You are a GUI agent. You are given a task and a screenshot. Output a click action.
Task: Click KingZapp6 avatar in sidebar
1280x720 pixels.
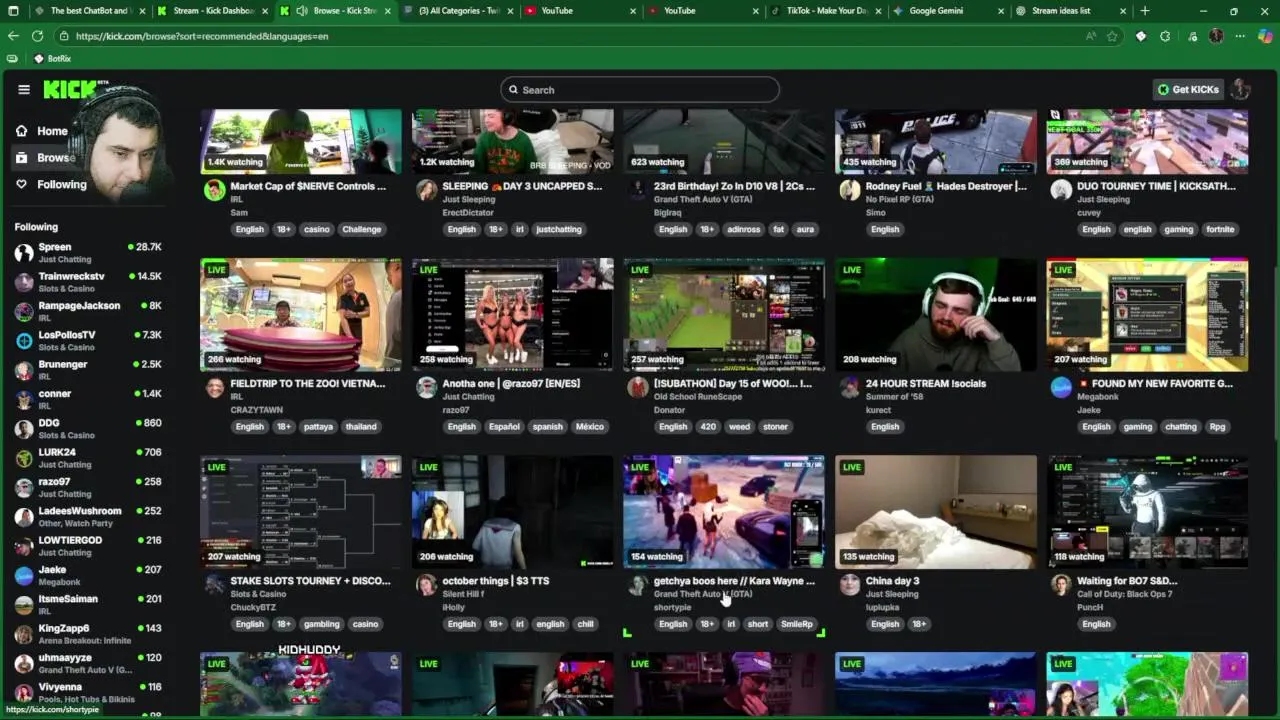pyautogui.click(x=24, y=634)
